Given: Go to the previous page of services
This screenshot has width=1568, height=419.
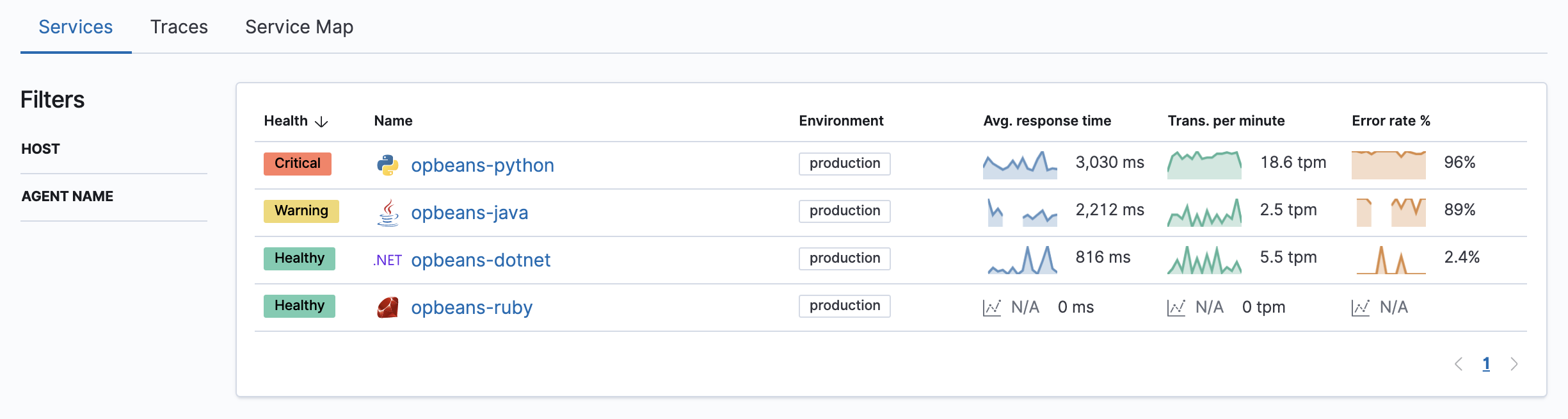Looking at the screenshot, I should 1459,364.
